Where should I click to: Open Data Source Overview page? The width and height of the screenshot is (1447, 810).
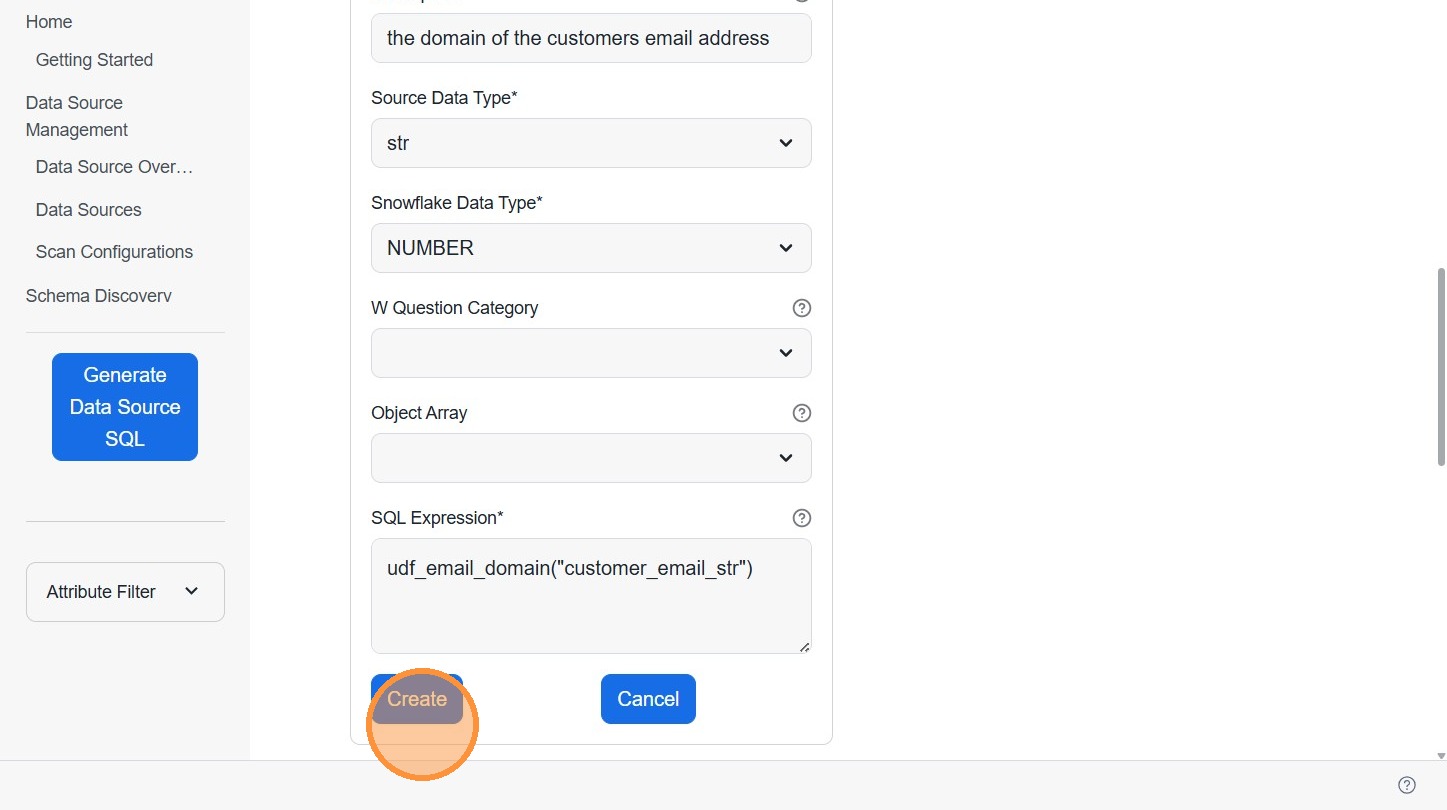114,167
